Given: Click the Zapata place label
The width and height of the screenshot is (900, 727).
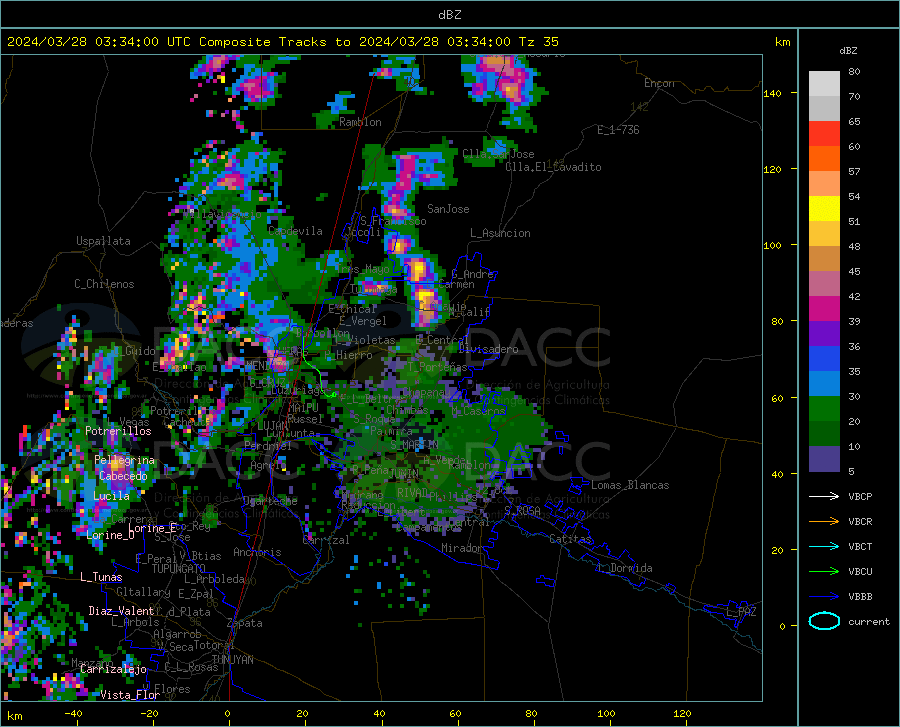Looking at the screenshot, I should point(245,623).
